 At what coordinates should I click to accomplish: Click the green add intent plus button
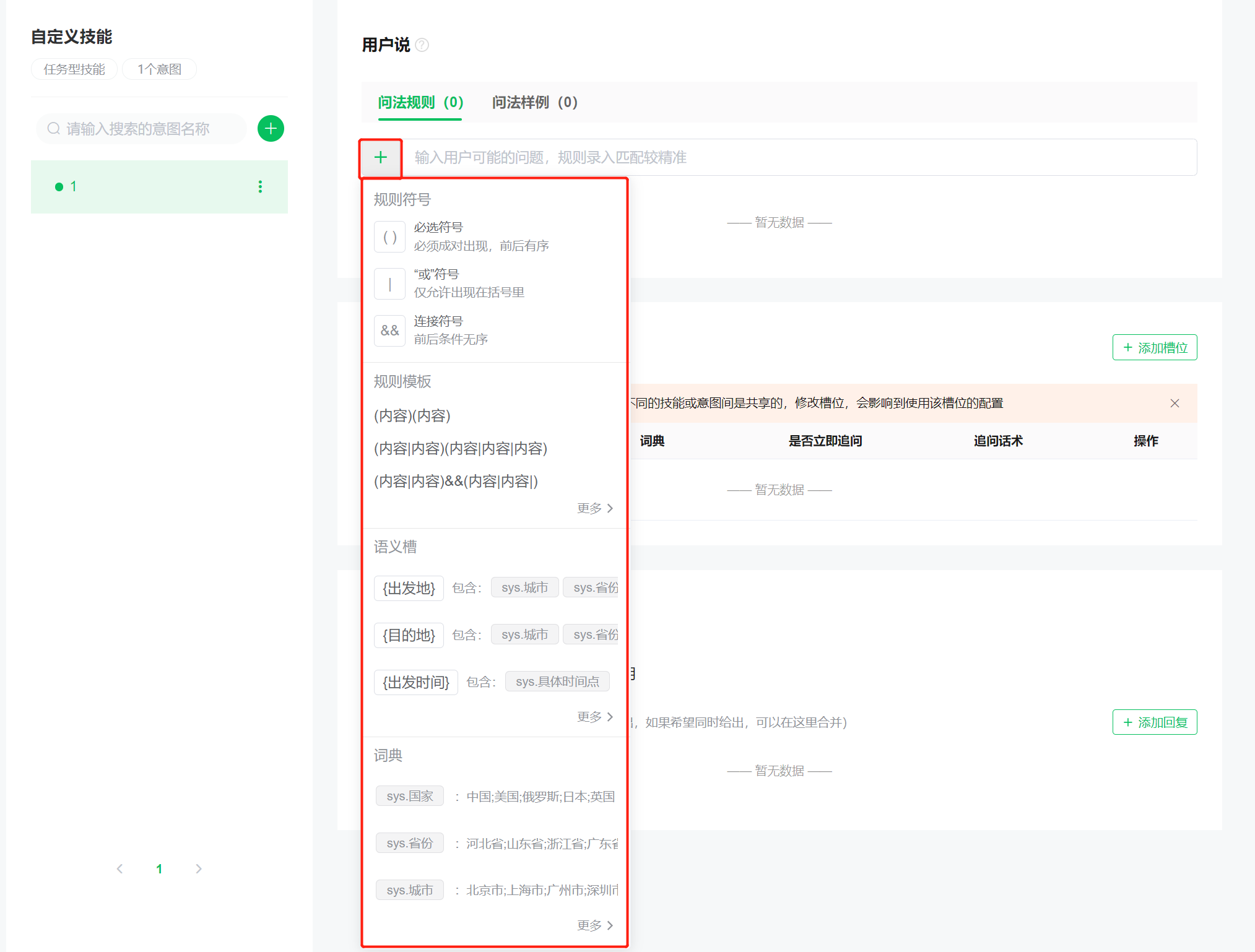(x=271, y=129)
